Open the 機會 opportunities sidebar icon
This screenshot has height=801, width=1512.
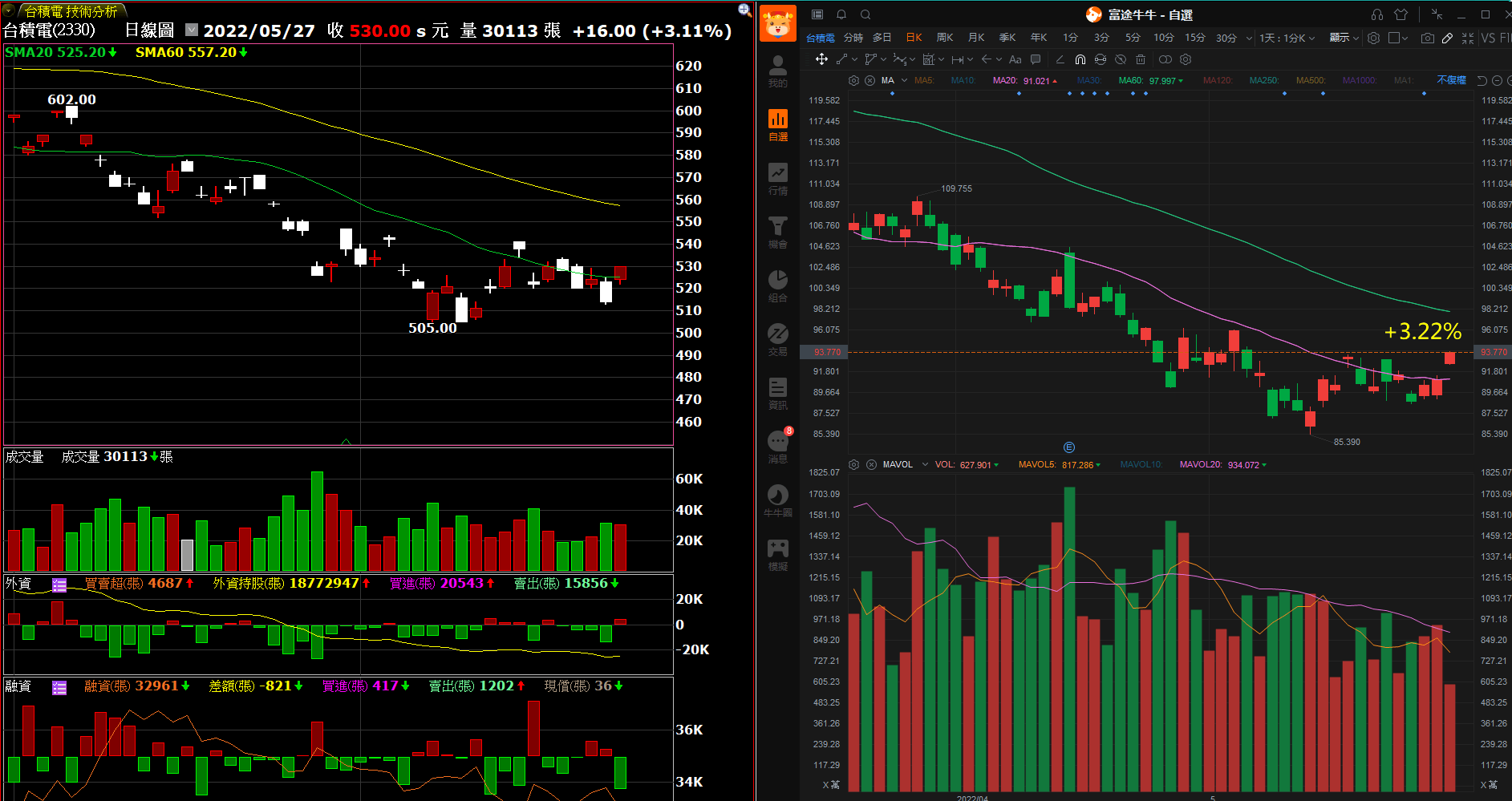[x=777, y=232]
